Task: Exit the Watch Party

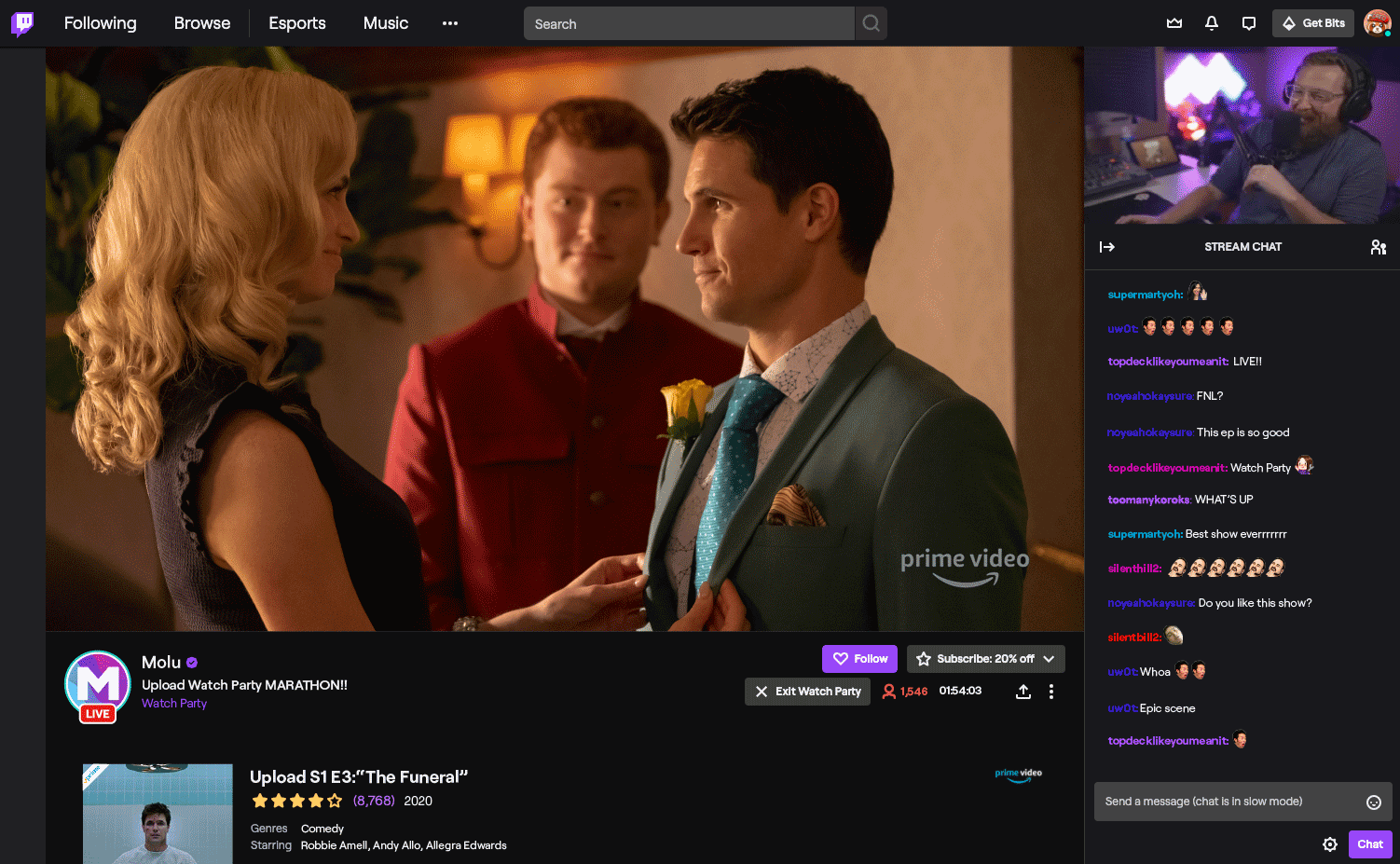Action: click(807, 692)
